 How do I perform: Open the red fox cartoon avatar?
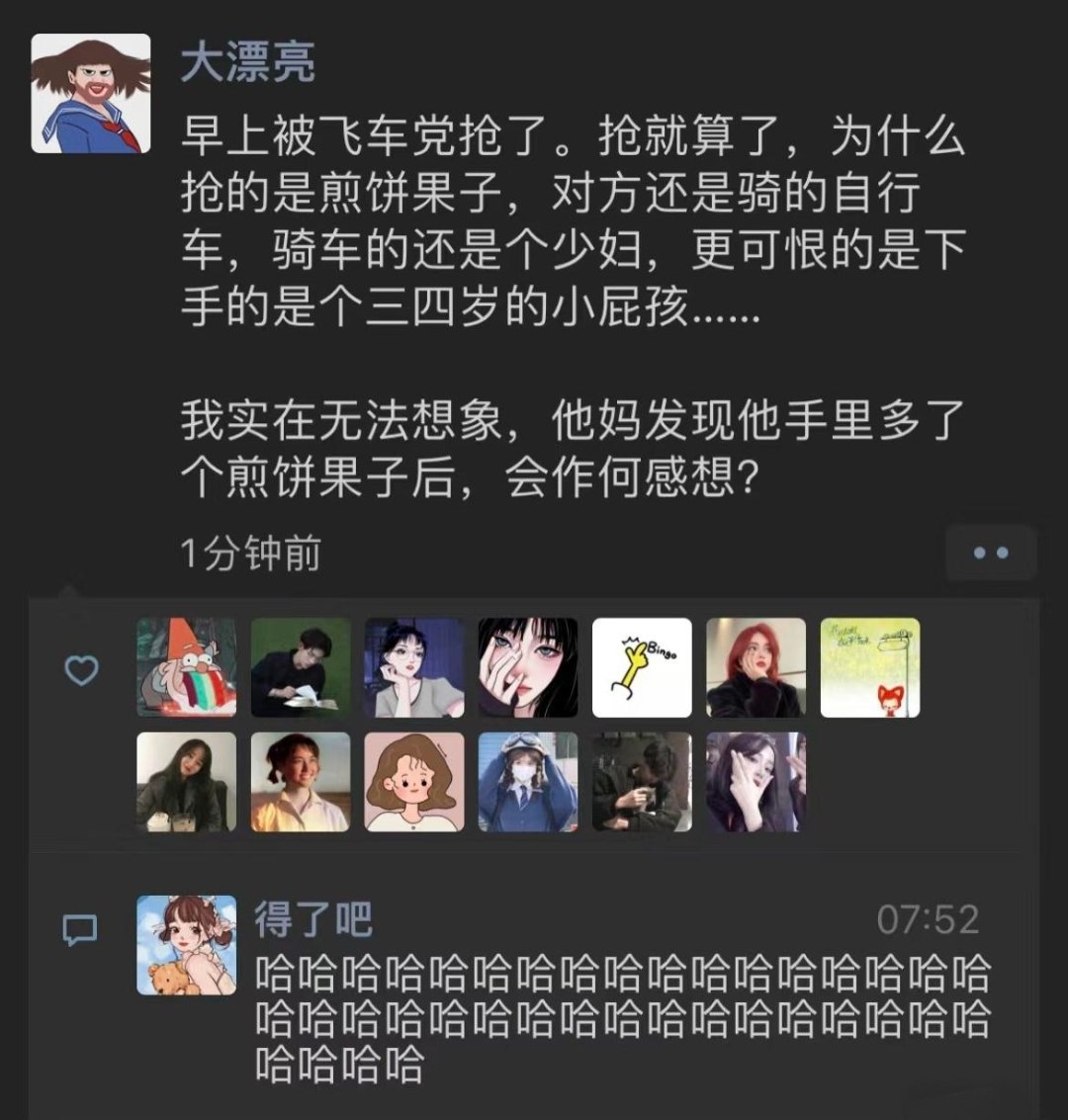coord(870,667)
